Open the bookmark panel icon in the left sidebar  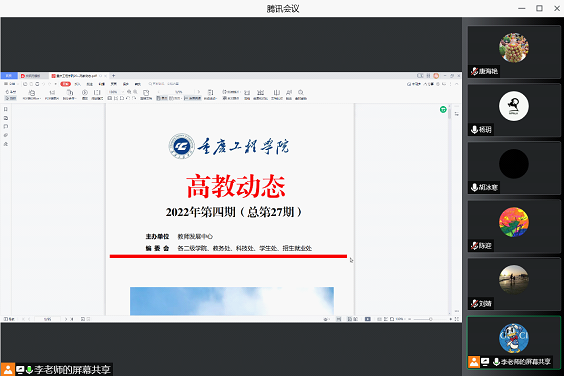(6, 109)
